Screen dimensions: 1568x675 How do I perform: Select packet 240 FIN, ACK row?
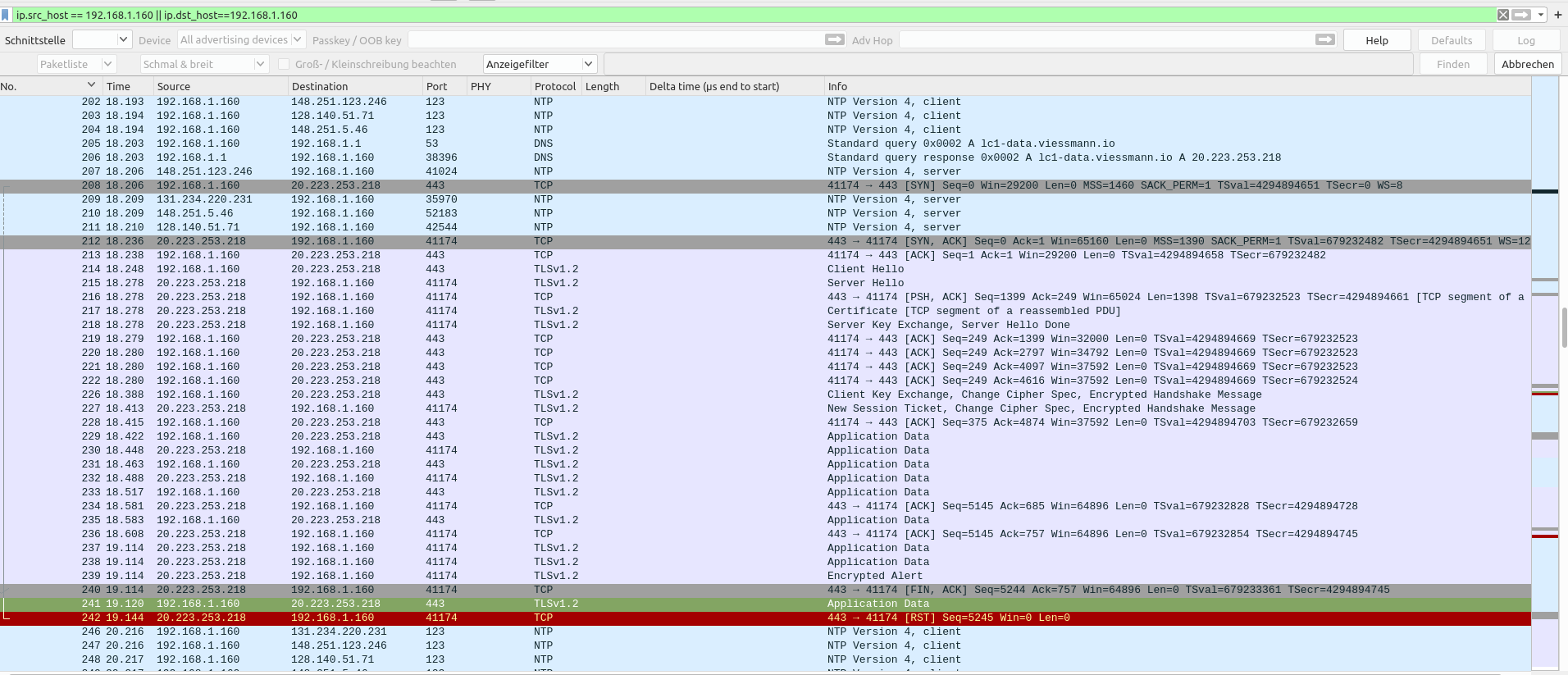point(765,590)
